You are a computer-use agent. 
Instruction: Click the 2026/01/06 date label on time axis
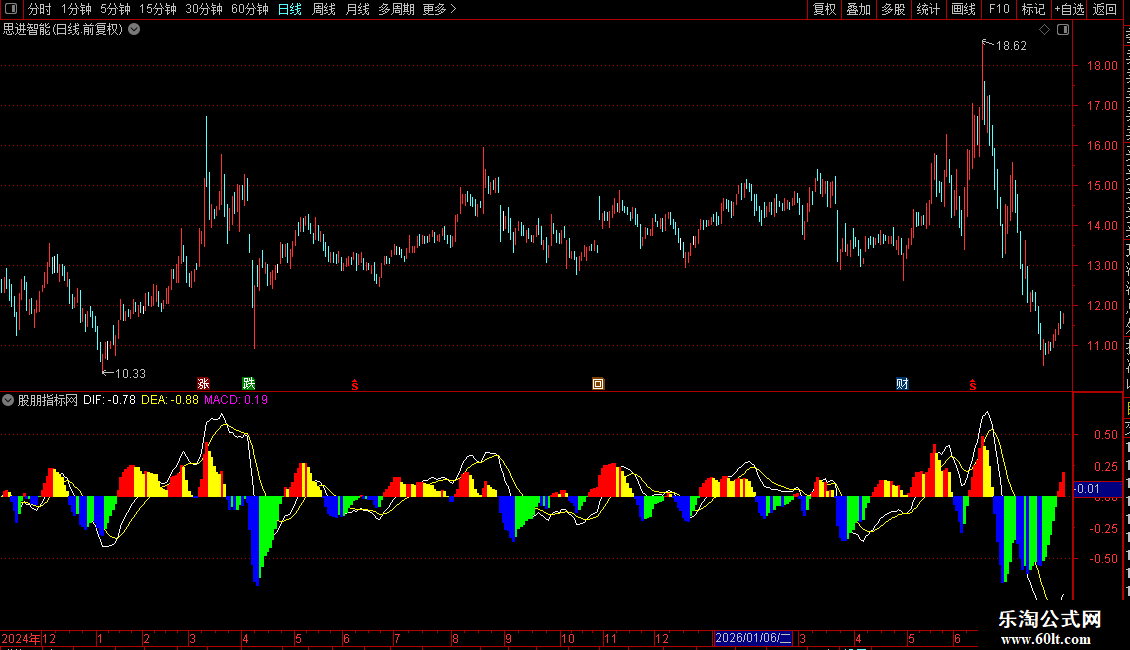pyautogui.click(x=753, y=638)
